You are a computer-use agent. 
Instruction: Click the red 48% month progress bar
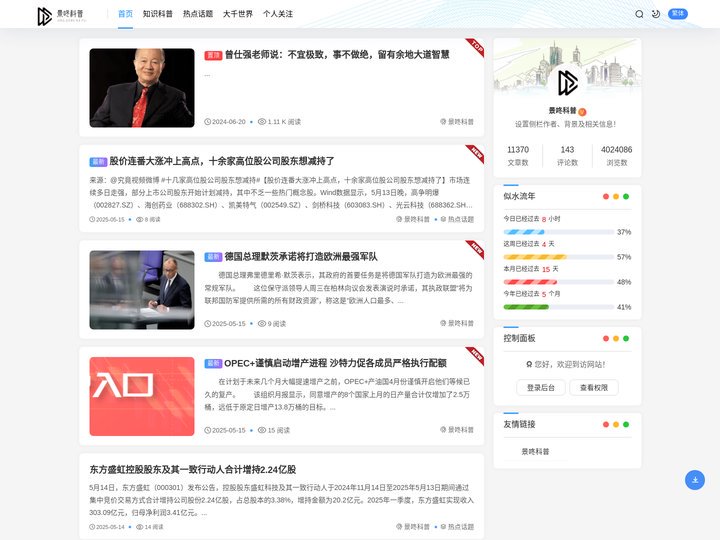pos(559,282)
